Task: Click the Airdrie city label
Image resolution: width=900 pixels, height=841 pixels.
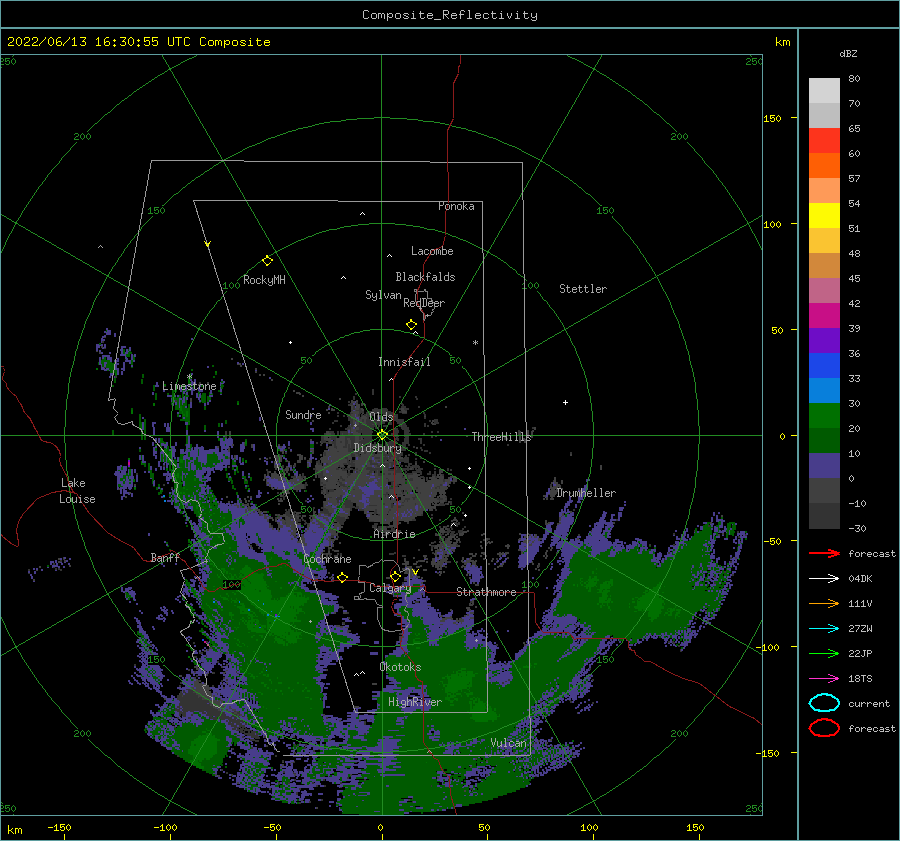Action: 394,534
